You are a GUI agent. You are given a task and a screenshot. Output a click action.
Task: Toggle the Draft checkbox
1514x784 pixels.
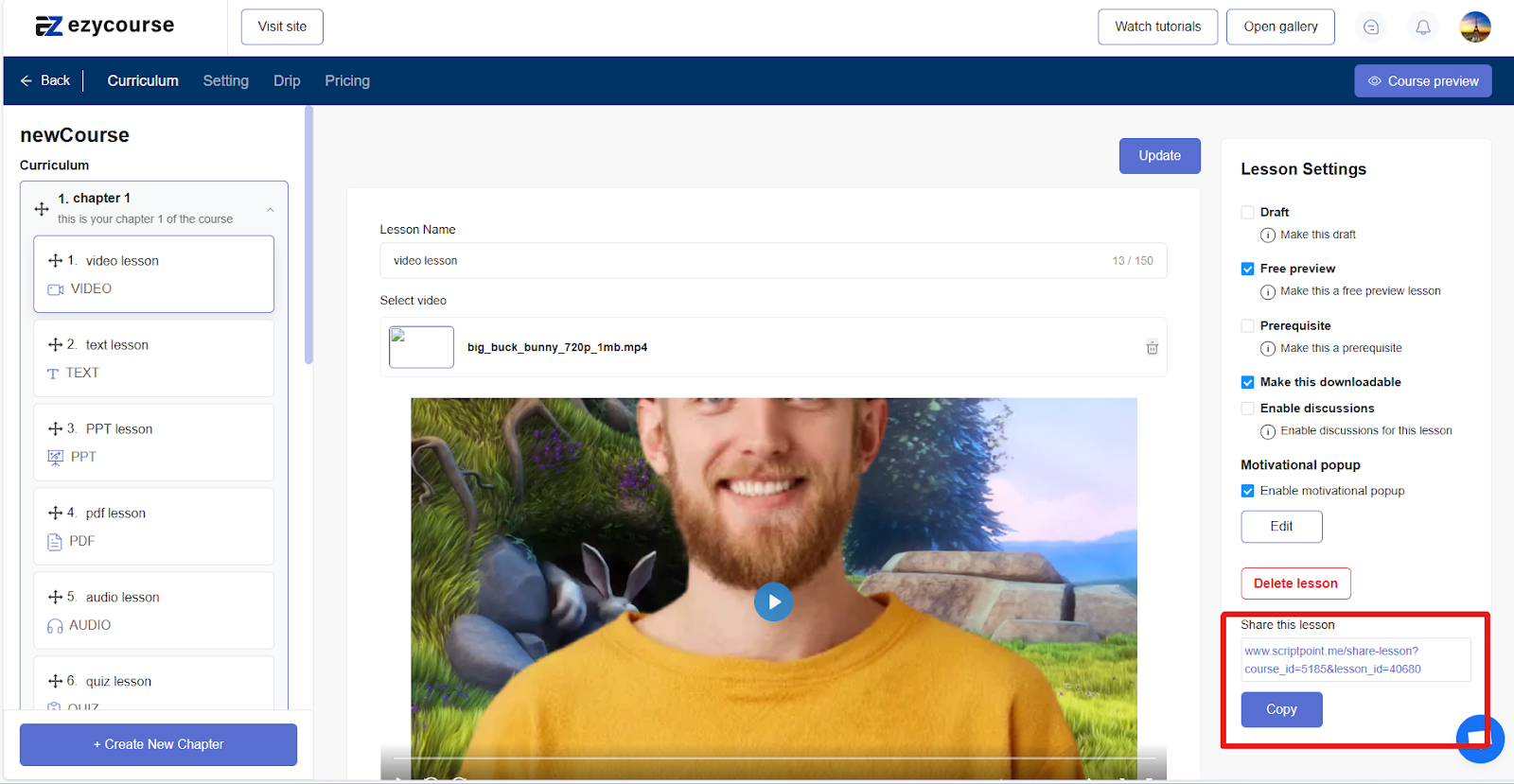click(1247, 212)
